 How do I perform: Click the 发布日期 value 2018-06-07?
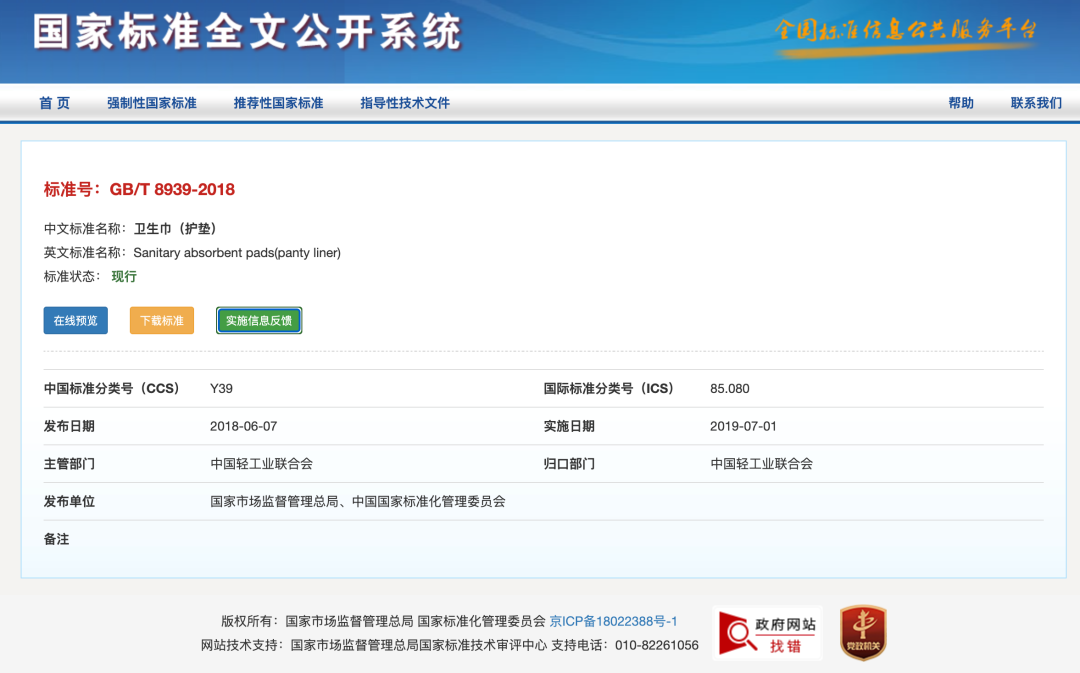(243, 426)
